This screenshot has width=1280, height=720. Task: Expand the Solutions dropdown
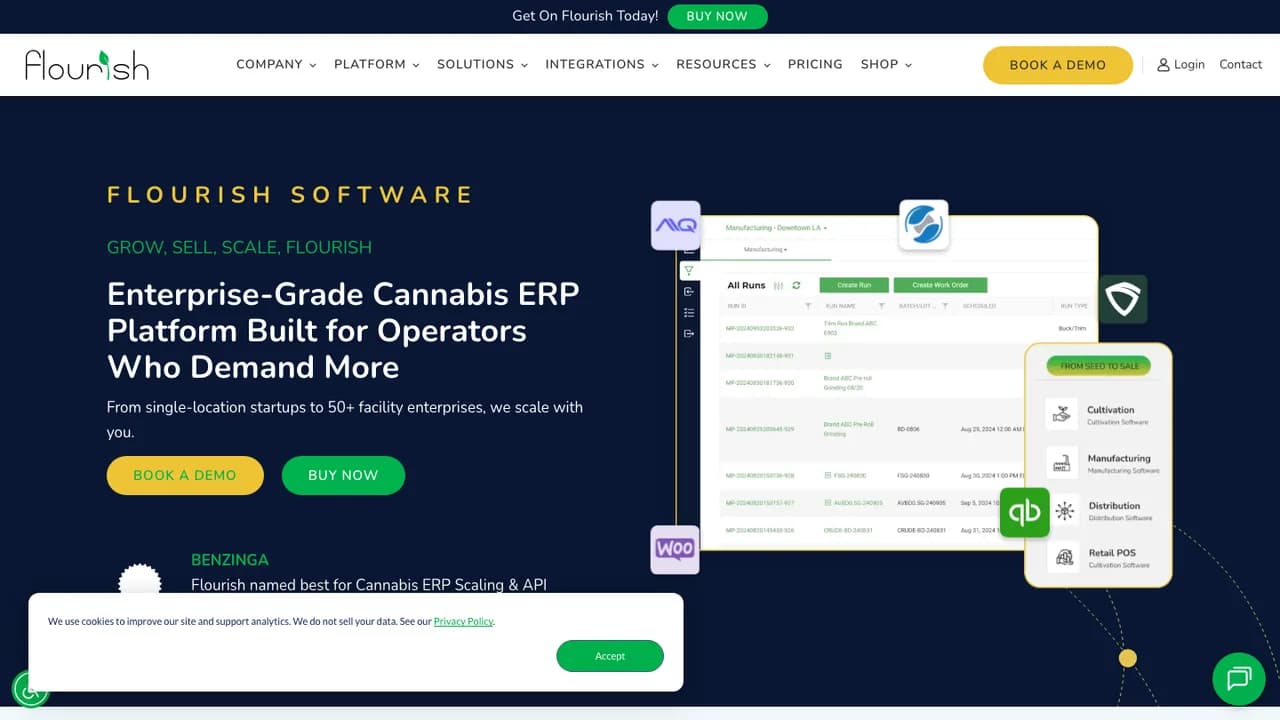click(482, 64)
